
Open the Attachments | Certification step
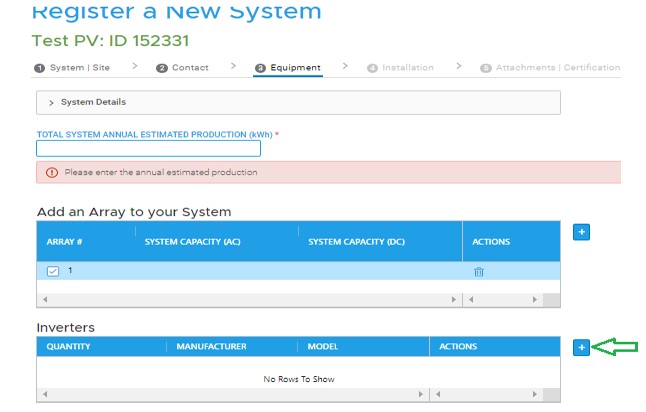(x=550, y=68)
